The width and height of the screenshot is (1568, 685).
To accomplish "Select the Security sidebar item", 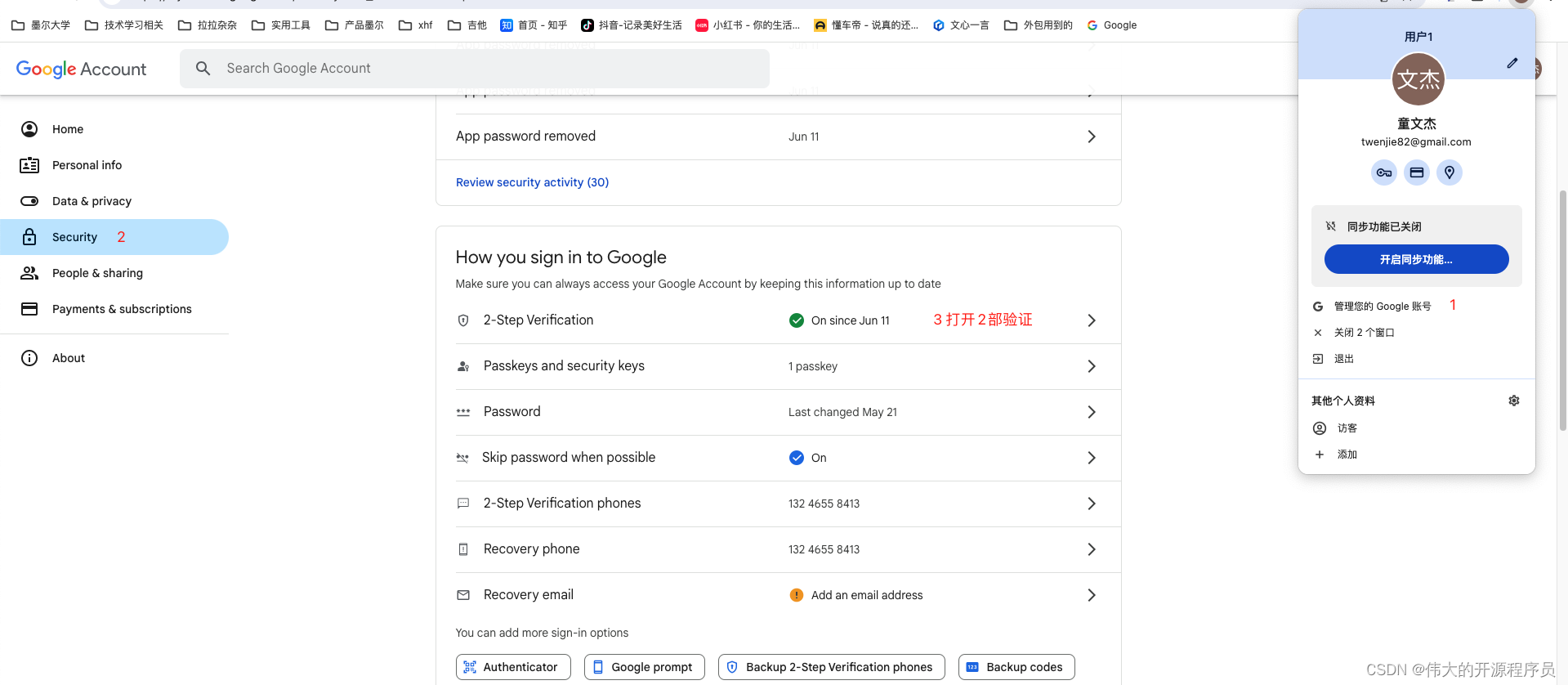I will point(114,237).
